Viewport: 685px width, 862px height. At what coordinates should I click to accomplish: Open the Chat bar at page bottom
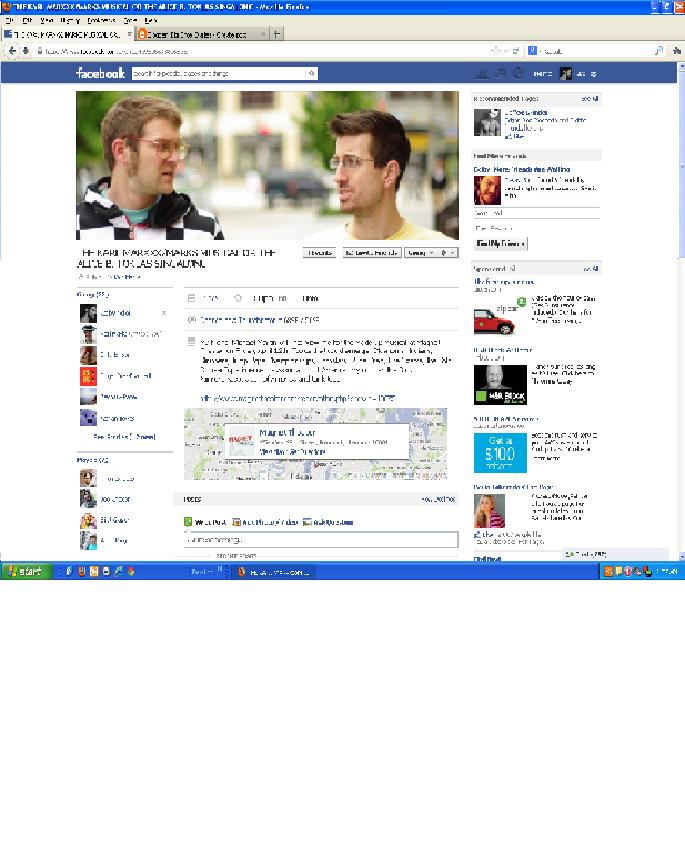[x=616, y=554]
